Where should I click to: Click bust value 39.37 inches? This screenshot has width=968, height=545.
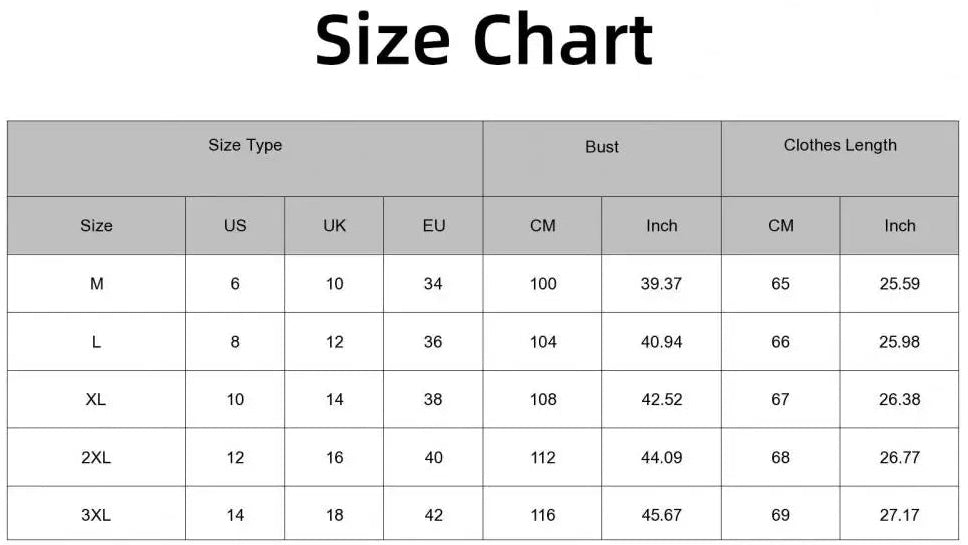(x=661, y=284)
